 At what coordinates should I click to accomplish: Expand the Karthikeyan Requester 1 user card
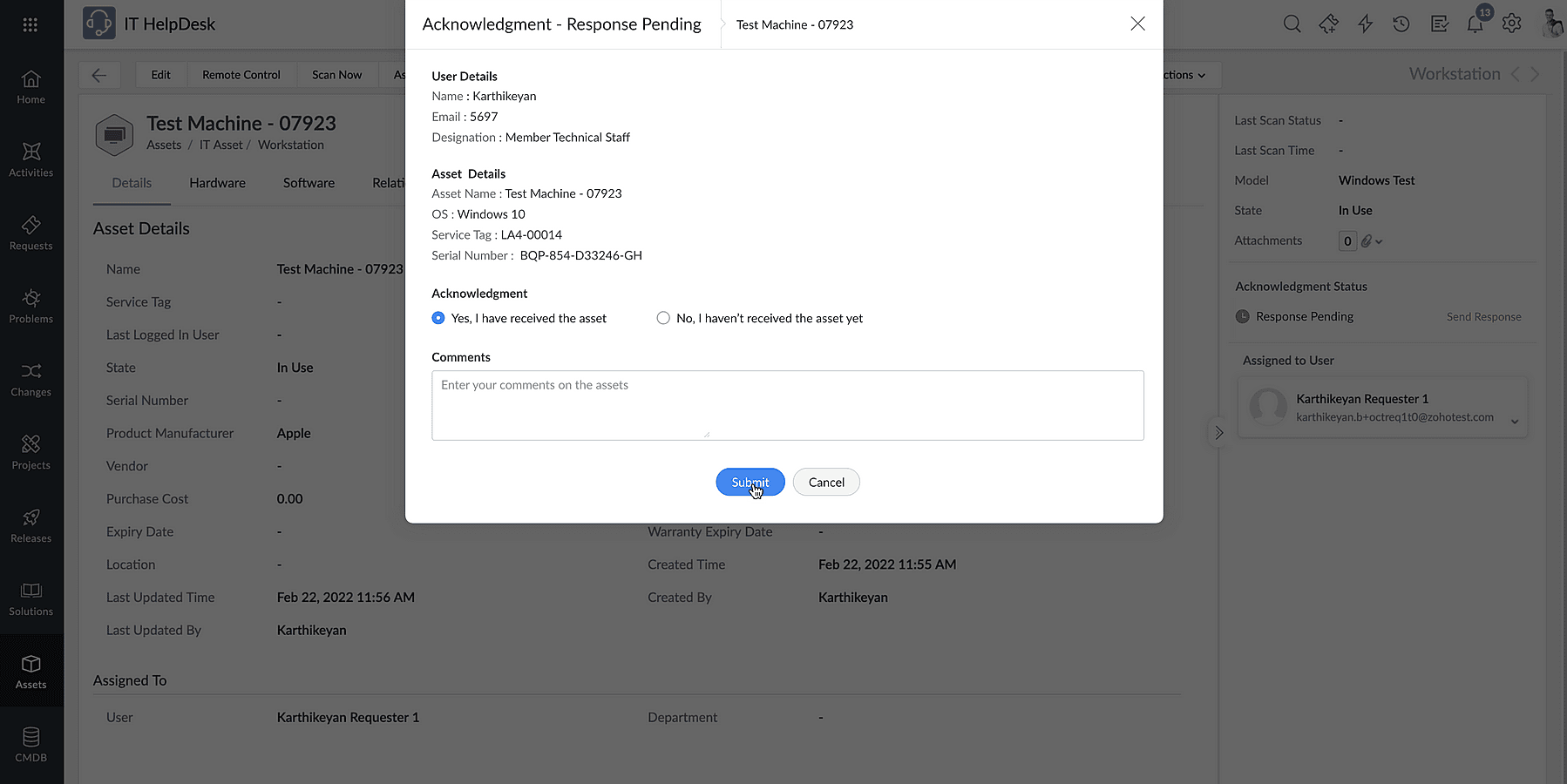coord(1515,422)
